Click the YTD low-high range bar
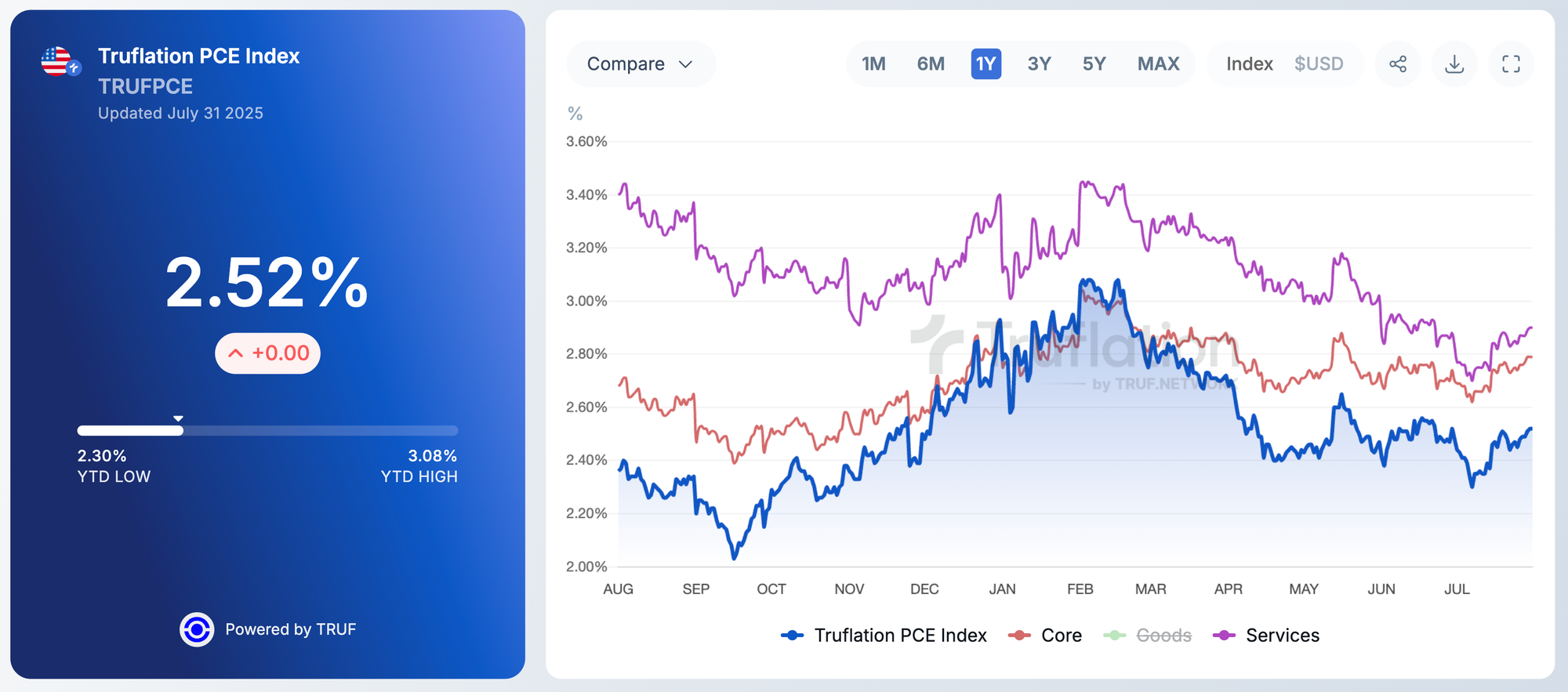 (267, 430)
